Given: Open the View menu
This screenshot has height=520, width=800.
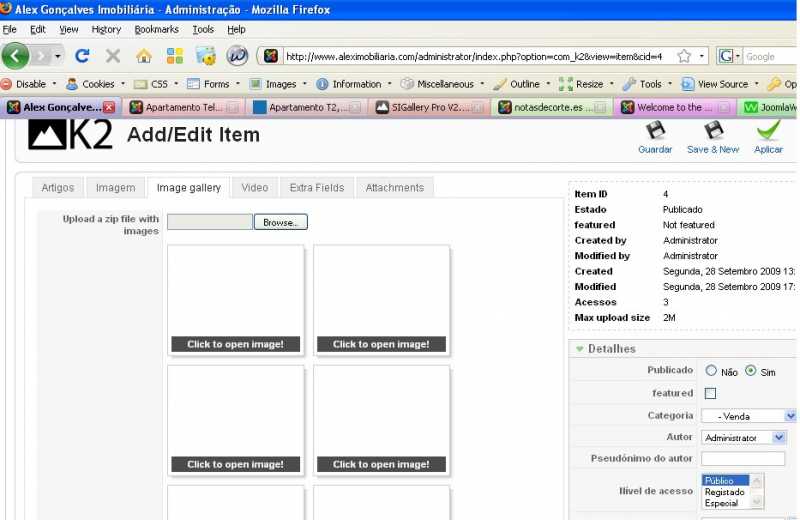Looking at the screenshot, I should click(x=69, y=30).
